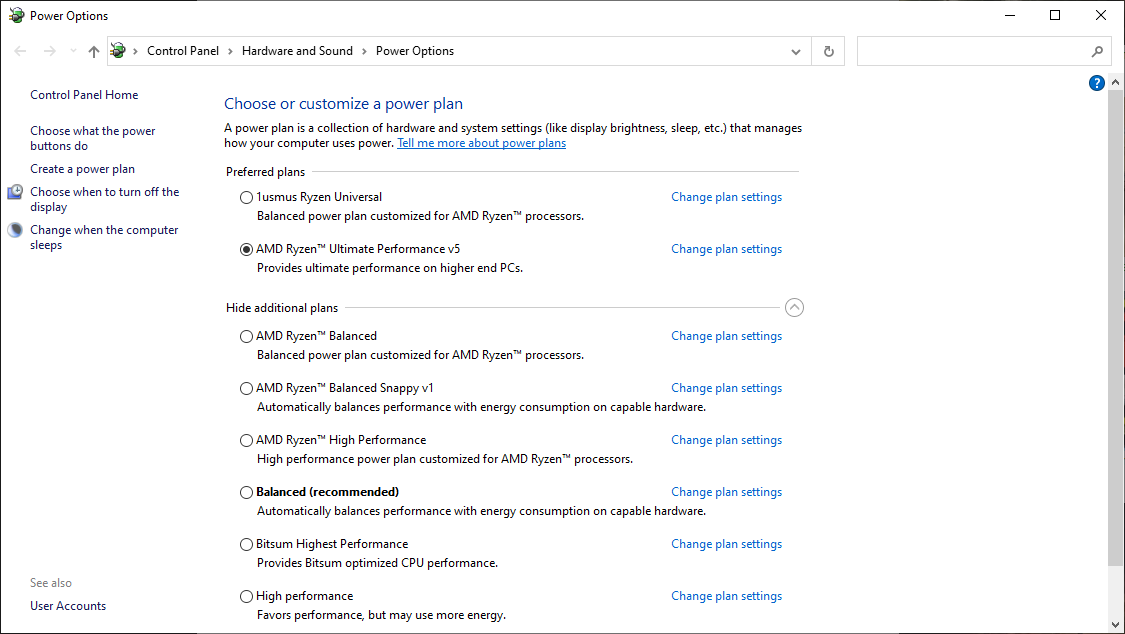
Task: Open Tell me more about power plans
Action: click(481, 143)
